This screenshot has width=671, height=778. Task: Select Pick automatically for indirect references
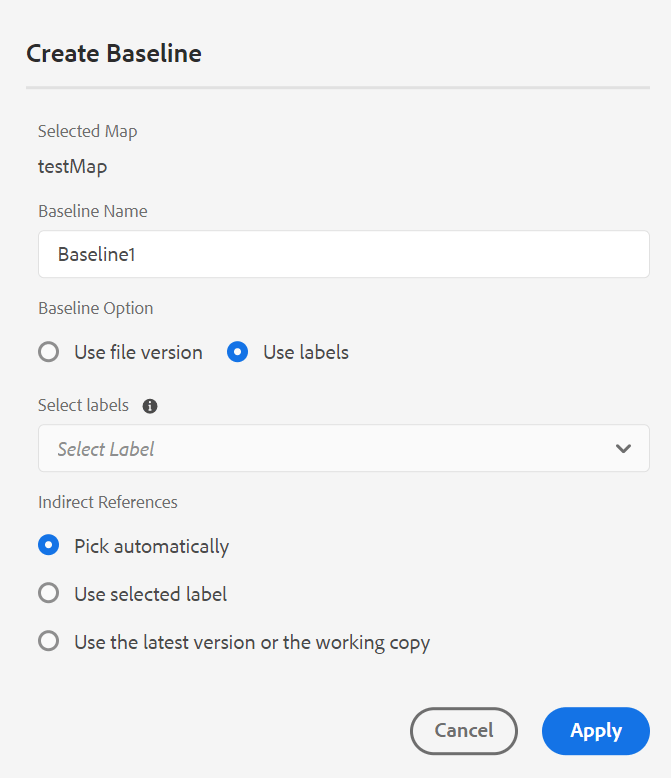click(x=48, y=546)
